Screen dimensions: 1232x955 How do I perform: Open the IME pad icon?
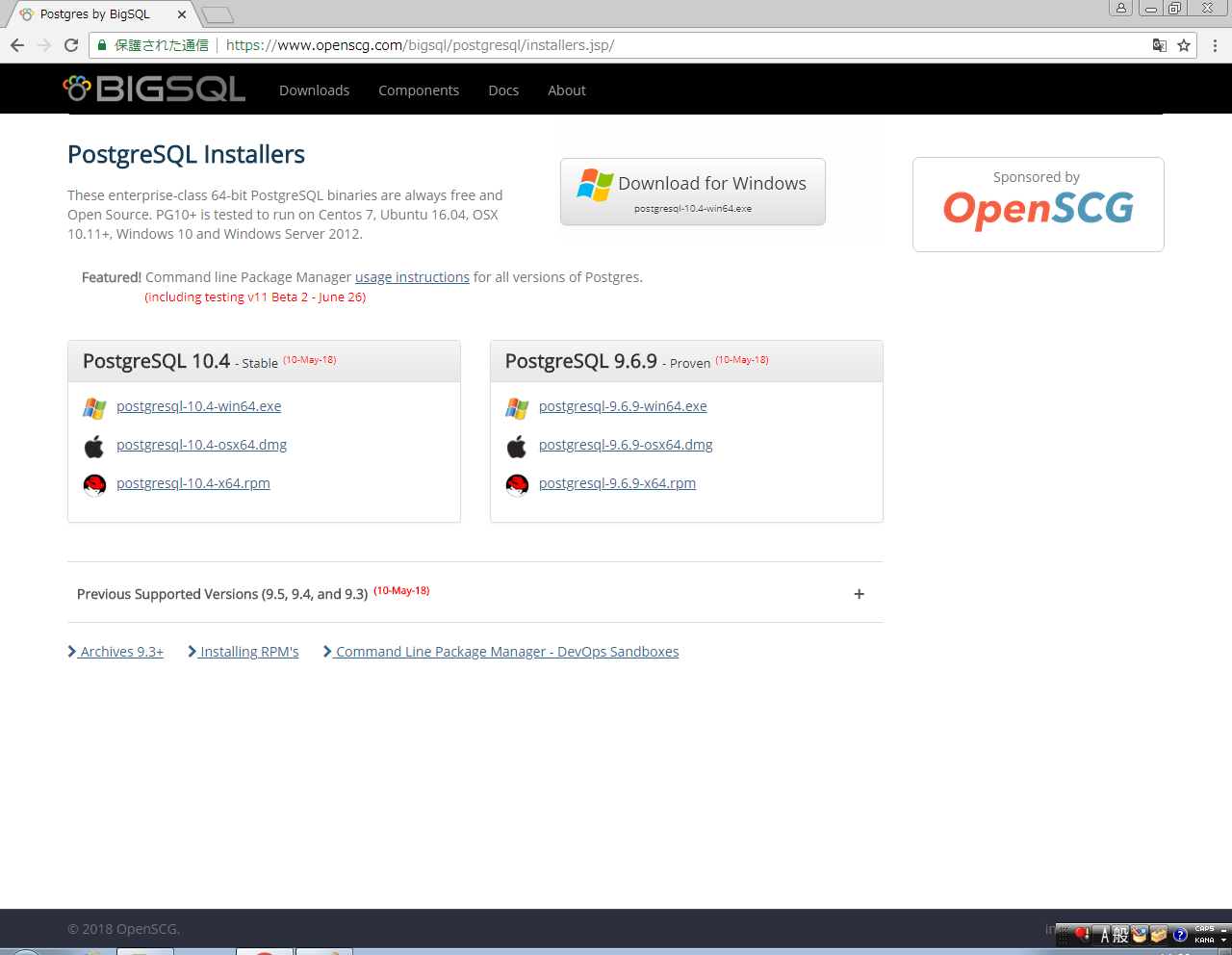coord(1140,935)
